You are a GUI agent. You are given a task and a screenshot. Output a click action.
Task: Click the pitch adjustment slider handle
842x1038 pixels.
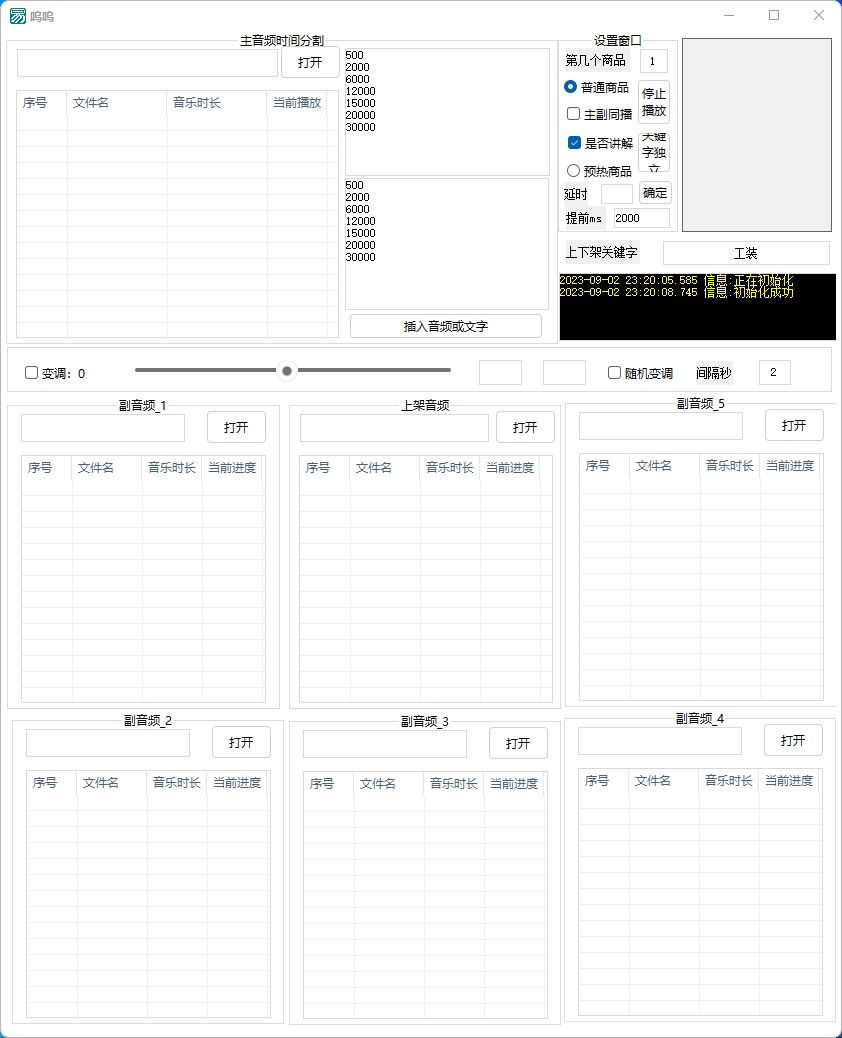[x=287, y=370]
